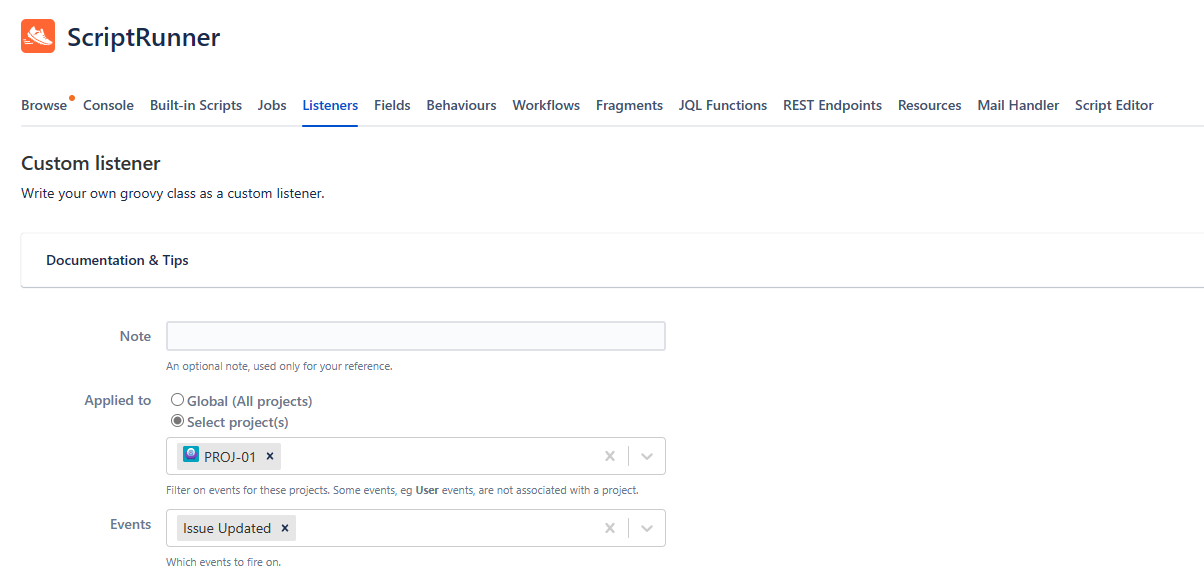The height and width of the screenshot is (585, 1204).
Task: Click the PROJ-01 label text
Action: tap(230, 456)
